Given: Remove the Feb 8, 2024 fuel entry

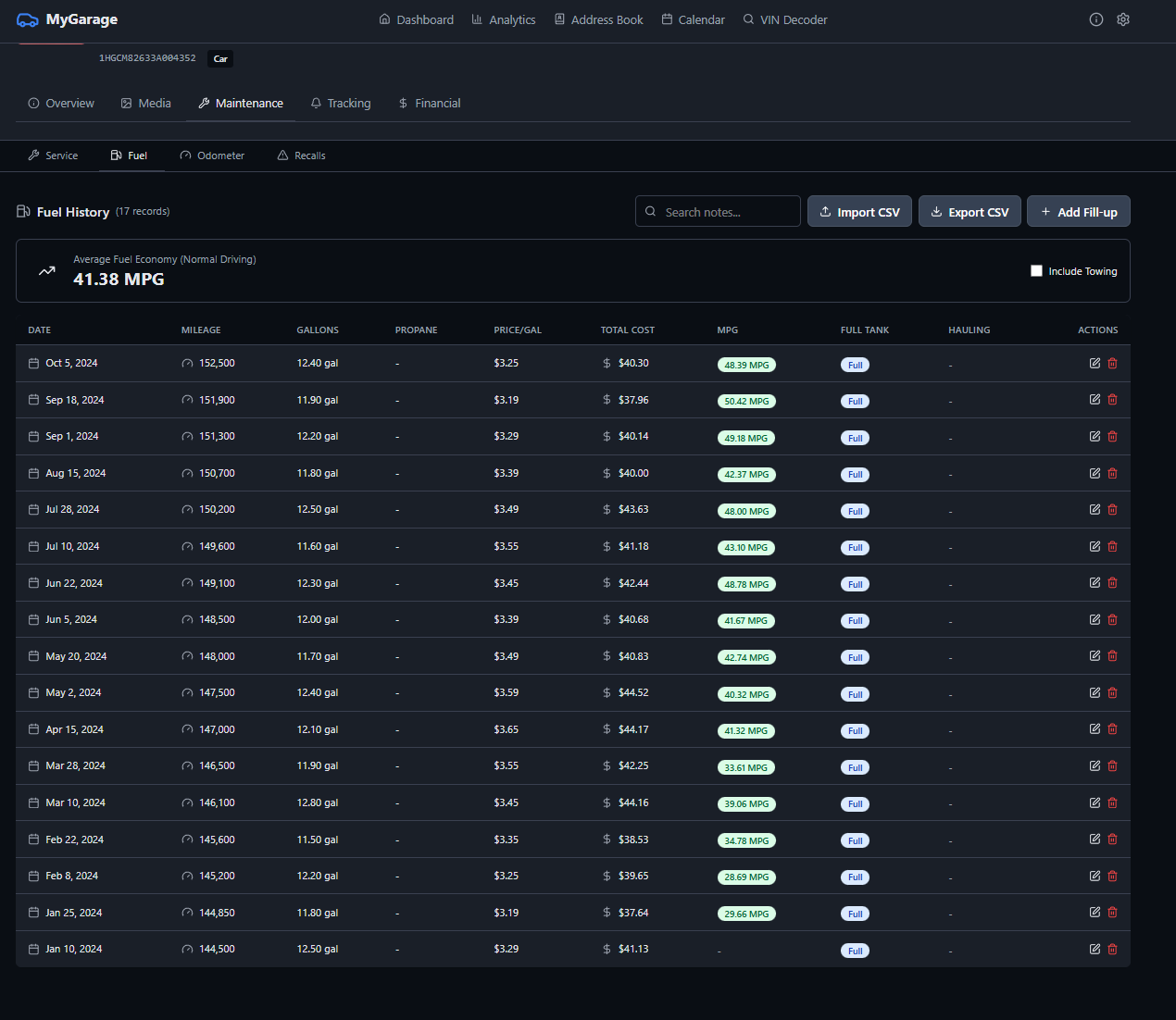Looking at the screenshot, I should (1112, 877).
